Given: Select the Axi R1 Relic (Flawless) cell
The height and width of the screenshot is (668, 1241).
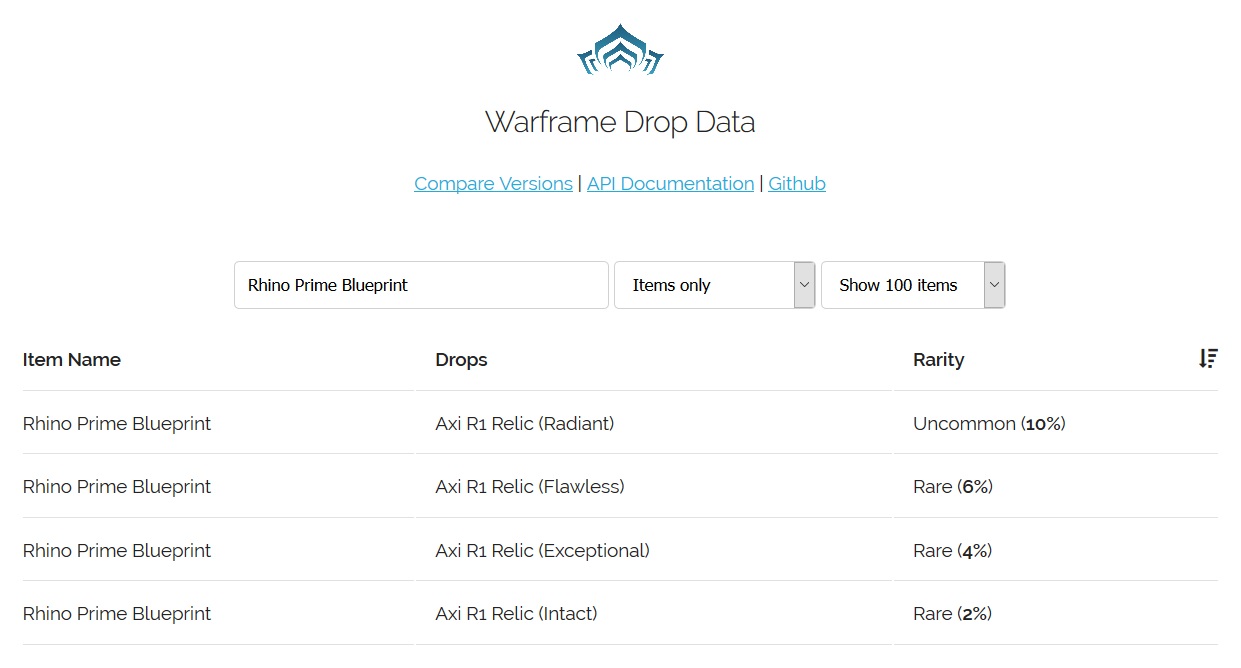Looking at the screenshot, I should pos(530,487).
